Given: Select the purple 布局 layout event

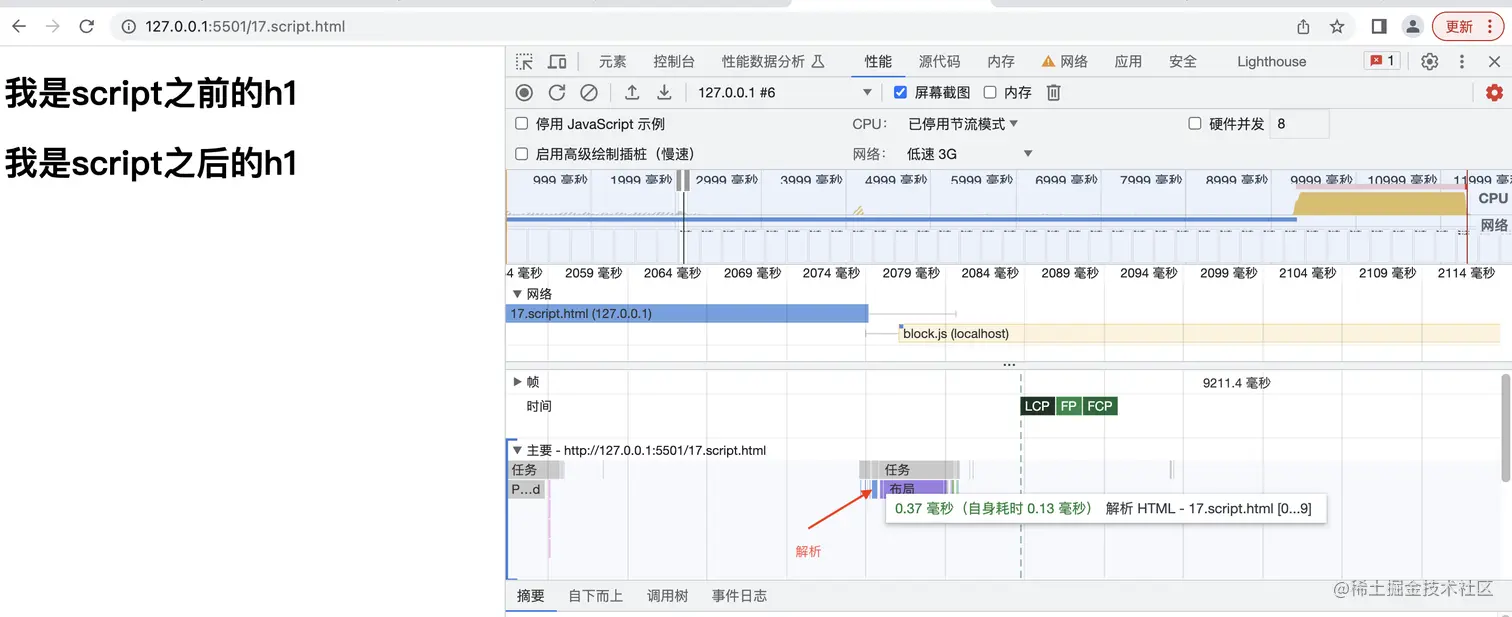Looking at the screenshot, I should click(914, 489).
